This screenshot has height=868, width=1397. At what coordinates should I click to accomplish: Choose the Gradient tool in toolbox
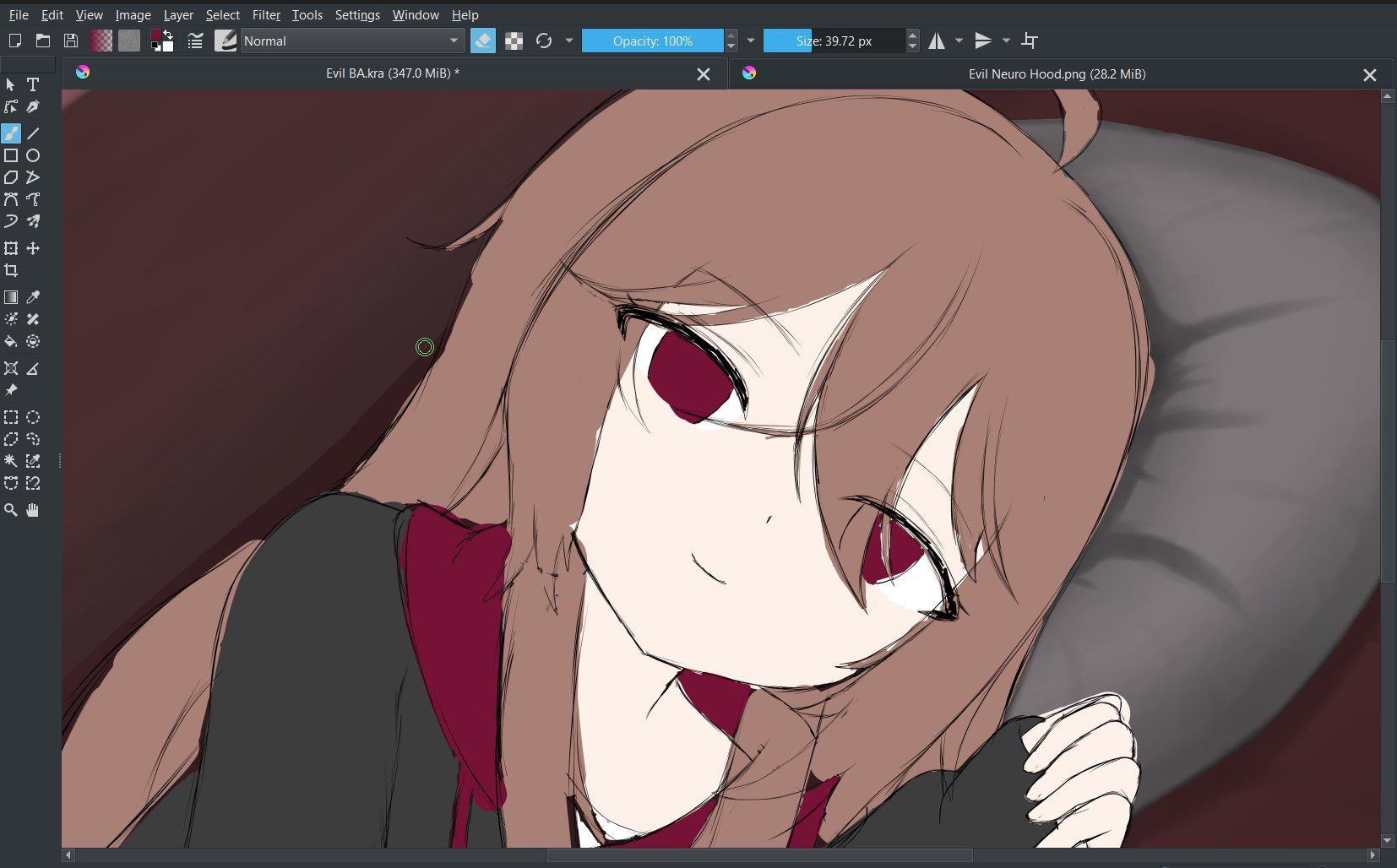11,297
